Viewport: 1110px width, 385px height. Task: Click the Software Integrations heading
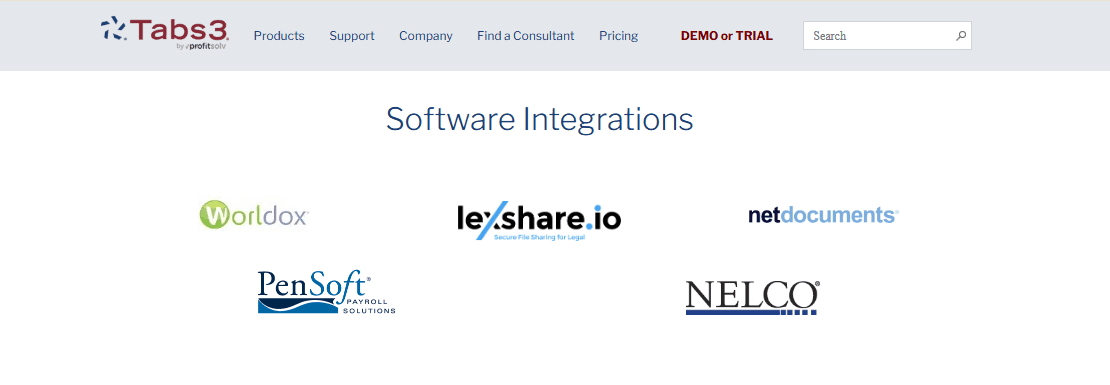click(x=539, y=119)
